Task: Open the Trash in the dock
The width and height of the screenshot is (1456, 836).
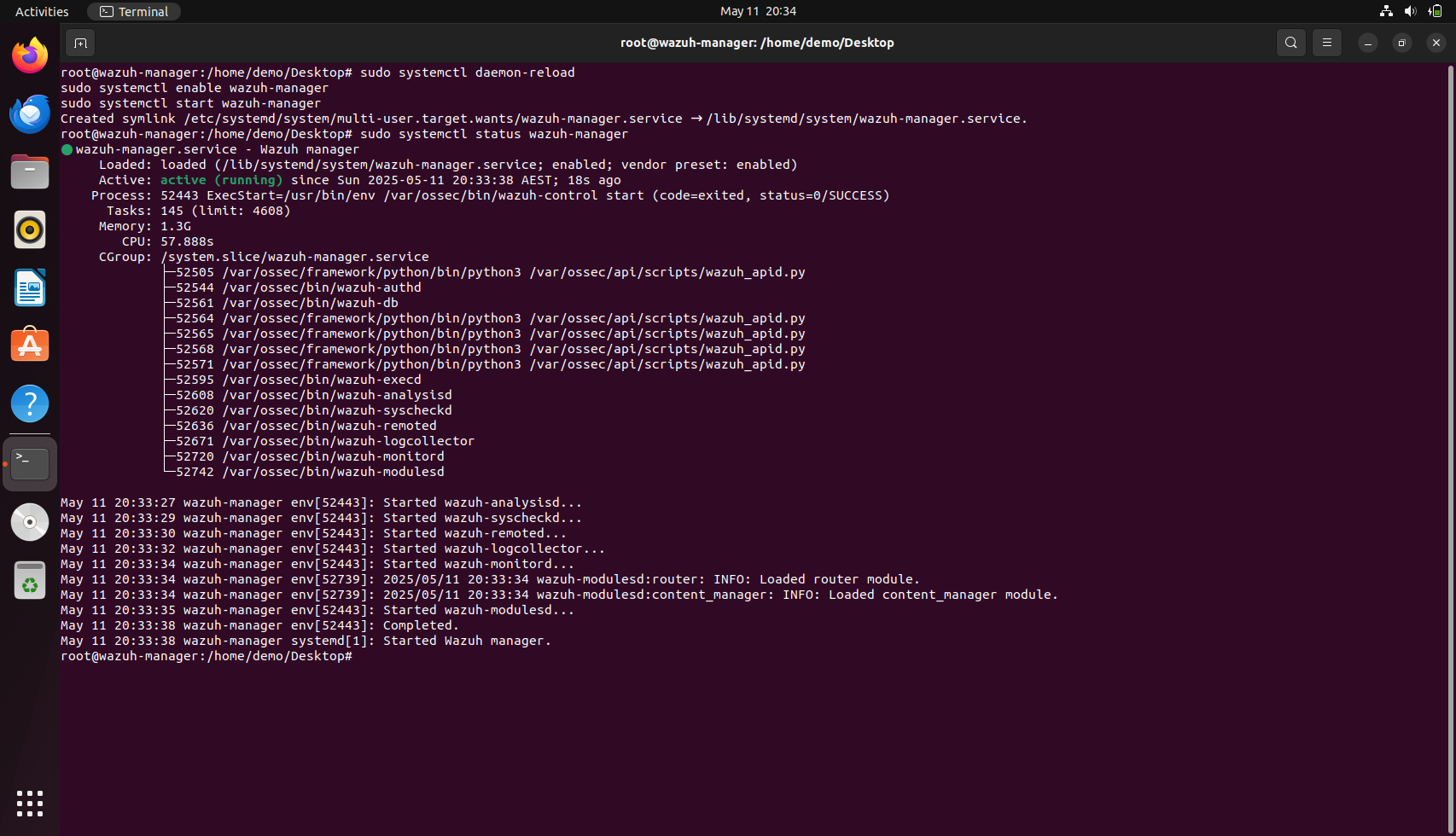Action: tap(30, 580)
